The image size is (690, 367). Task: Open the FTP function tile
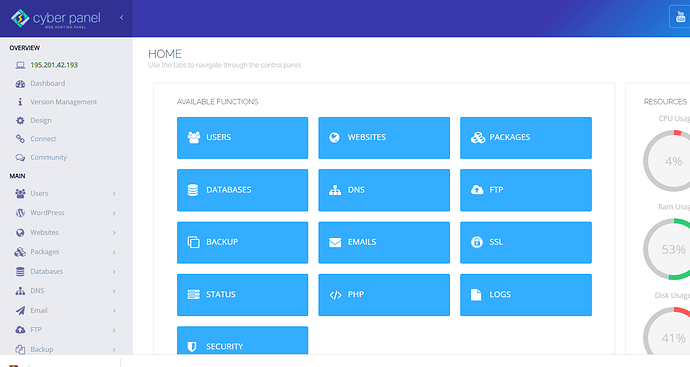[526, 190]
